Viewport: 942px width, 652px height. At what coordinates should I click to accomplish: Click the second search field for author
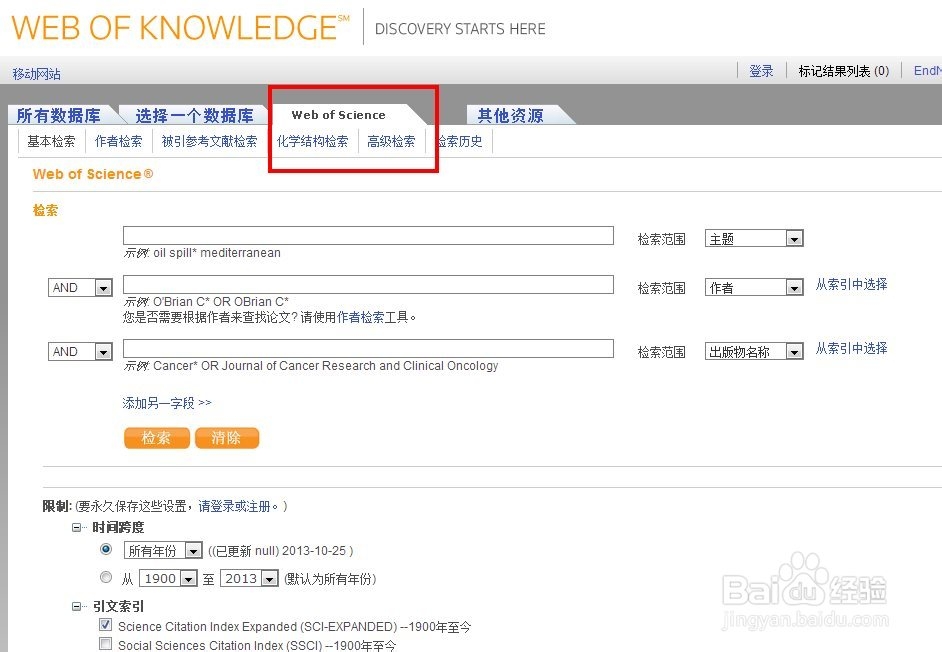pyautogui.click(x=368, y=284)
